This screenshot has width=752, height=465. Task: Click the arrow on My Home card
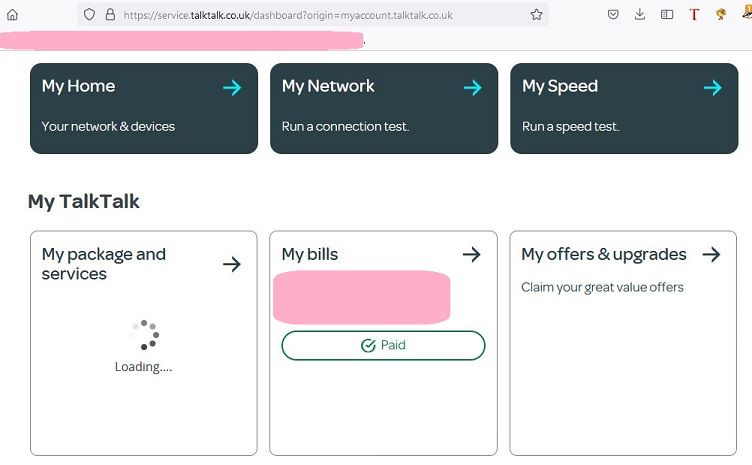232,88
